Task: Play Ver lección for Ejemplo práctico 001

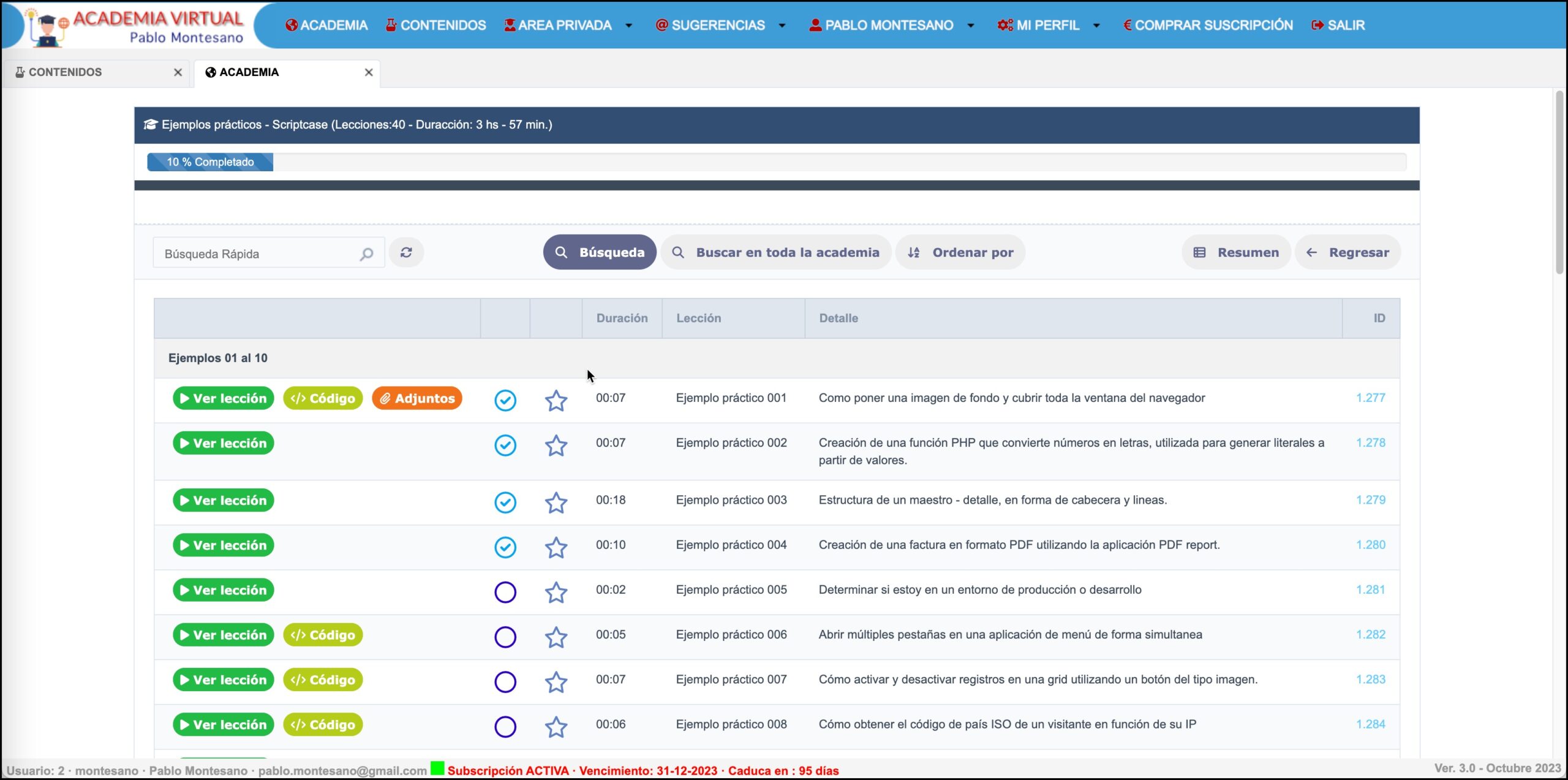Action: pos(224,398)
